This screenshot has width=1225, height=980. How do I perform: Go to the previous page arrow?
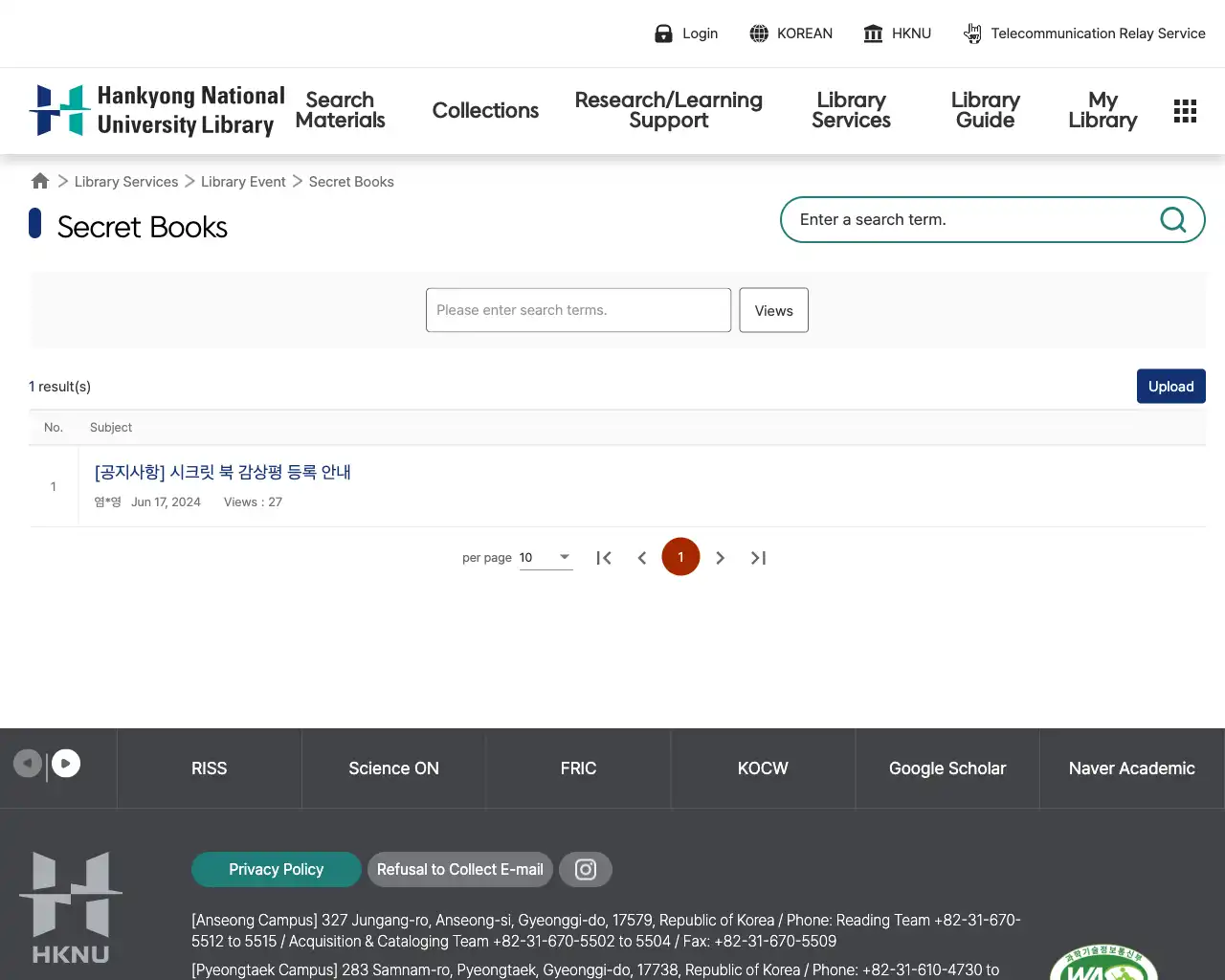point(642,558)
